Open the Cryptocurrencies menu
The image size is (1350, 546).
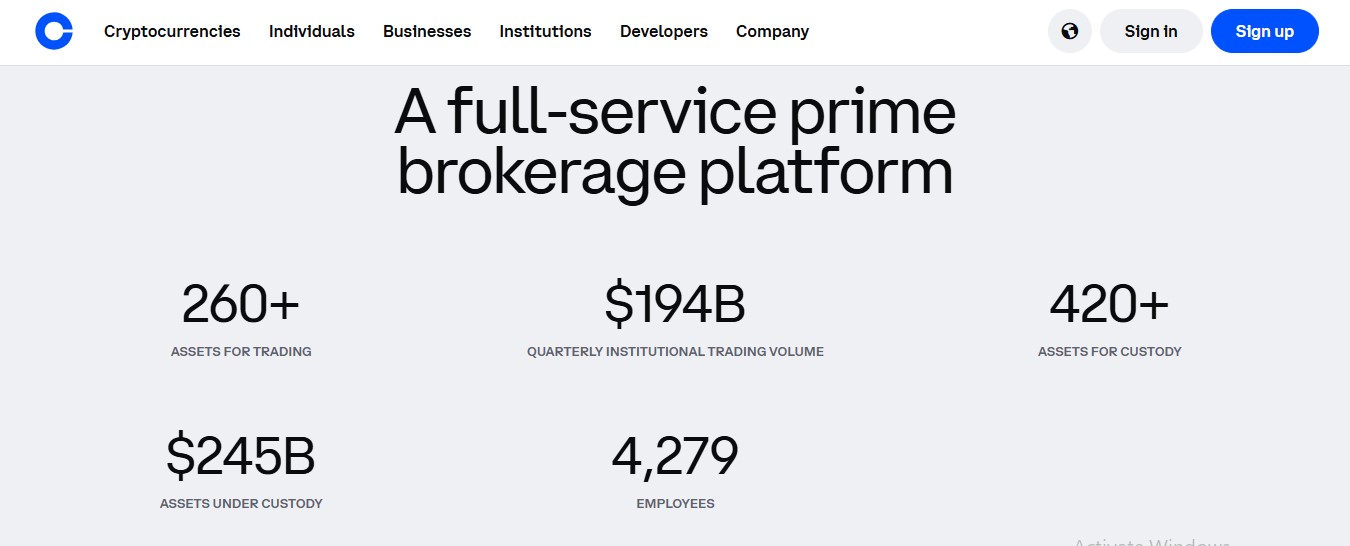tap(172, 31)
